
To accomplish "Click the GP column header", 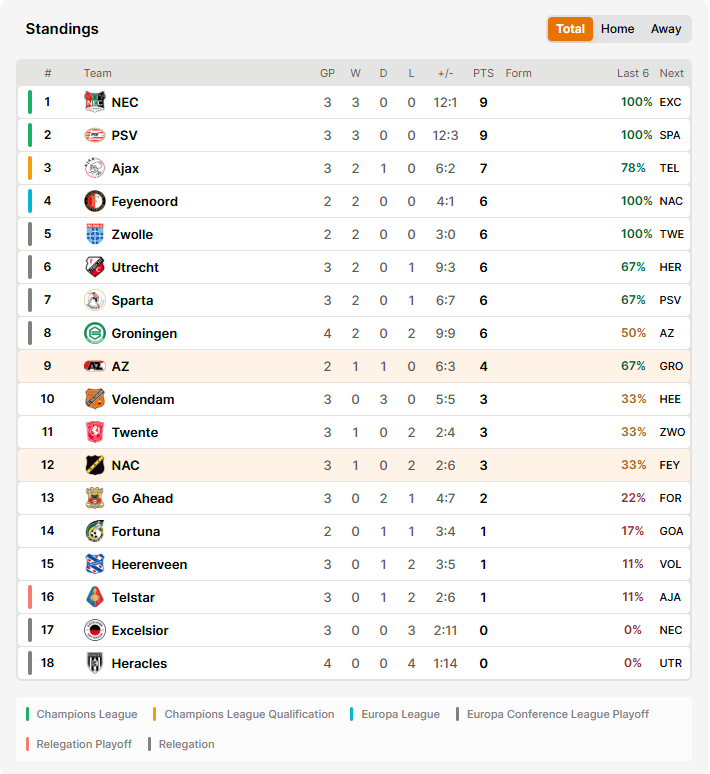I will tap(327, 73).
